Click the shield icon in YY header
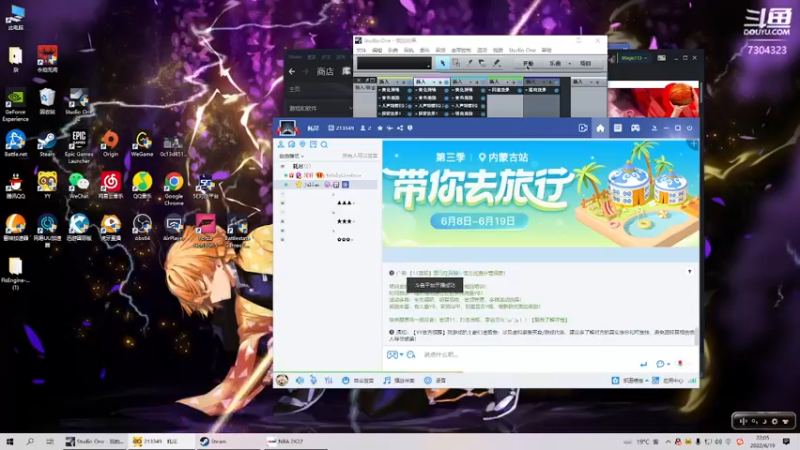Image resolution: width=800 pixels, height=450 pixels. (x=410, y=128)
